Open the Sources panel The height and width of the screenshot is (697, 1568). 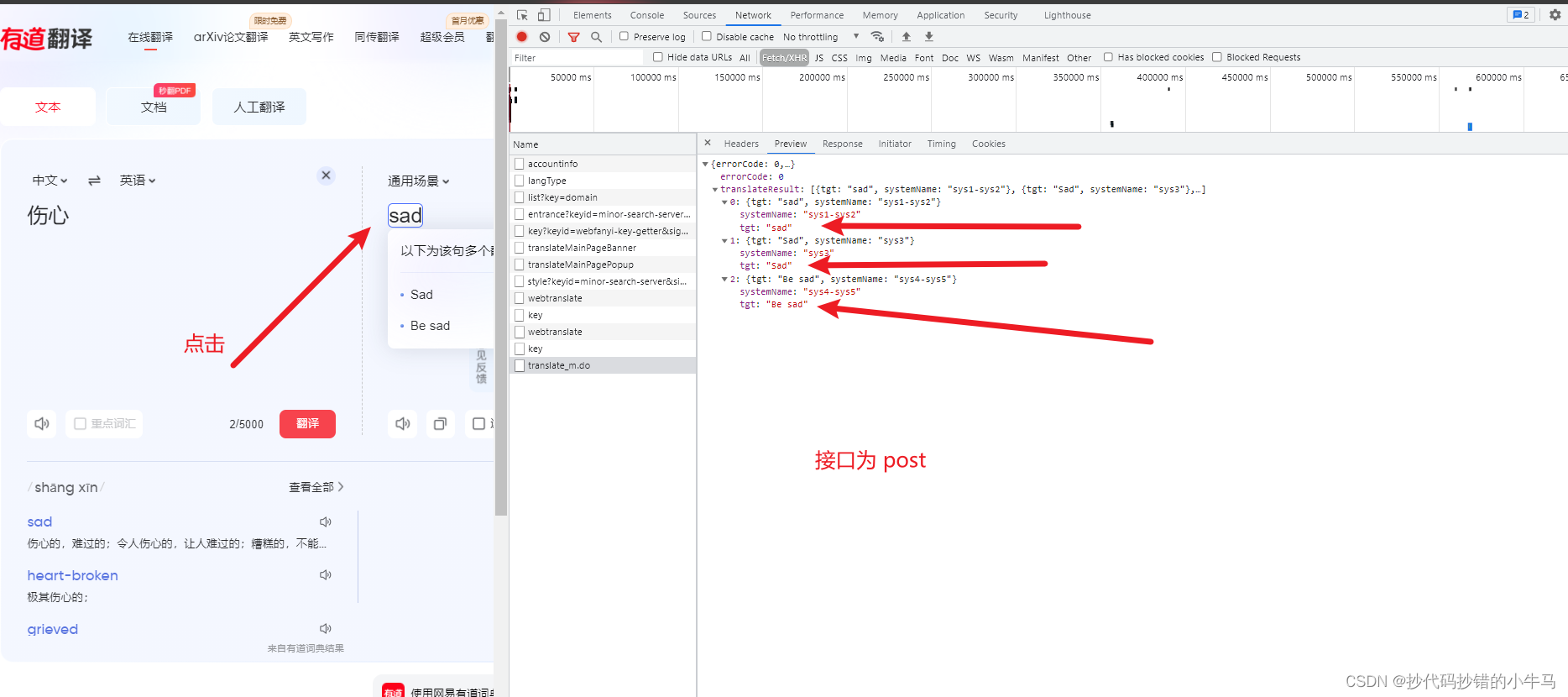pyautogui.click(x=699, y=15)
